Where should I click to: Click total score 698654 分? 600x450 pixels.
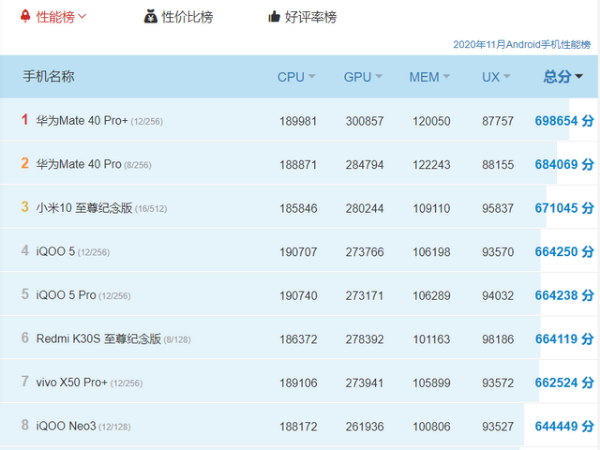tap(564, 121)
